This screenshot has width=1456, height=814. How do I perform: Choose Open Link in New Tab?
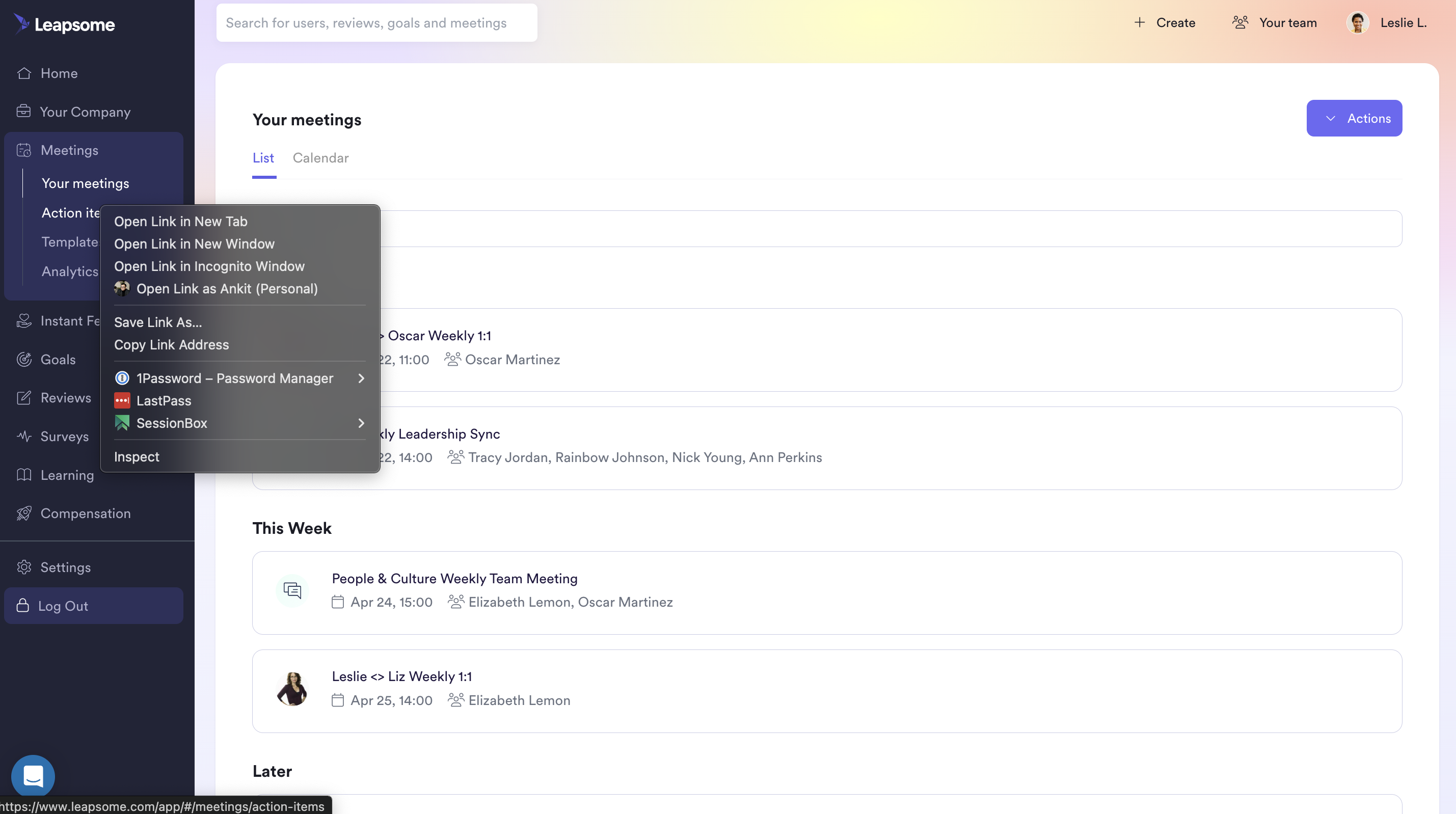tap(239, 222)
